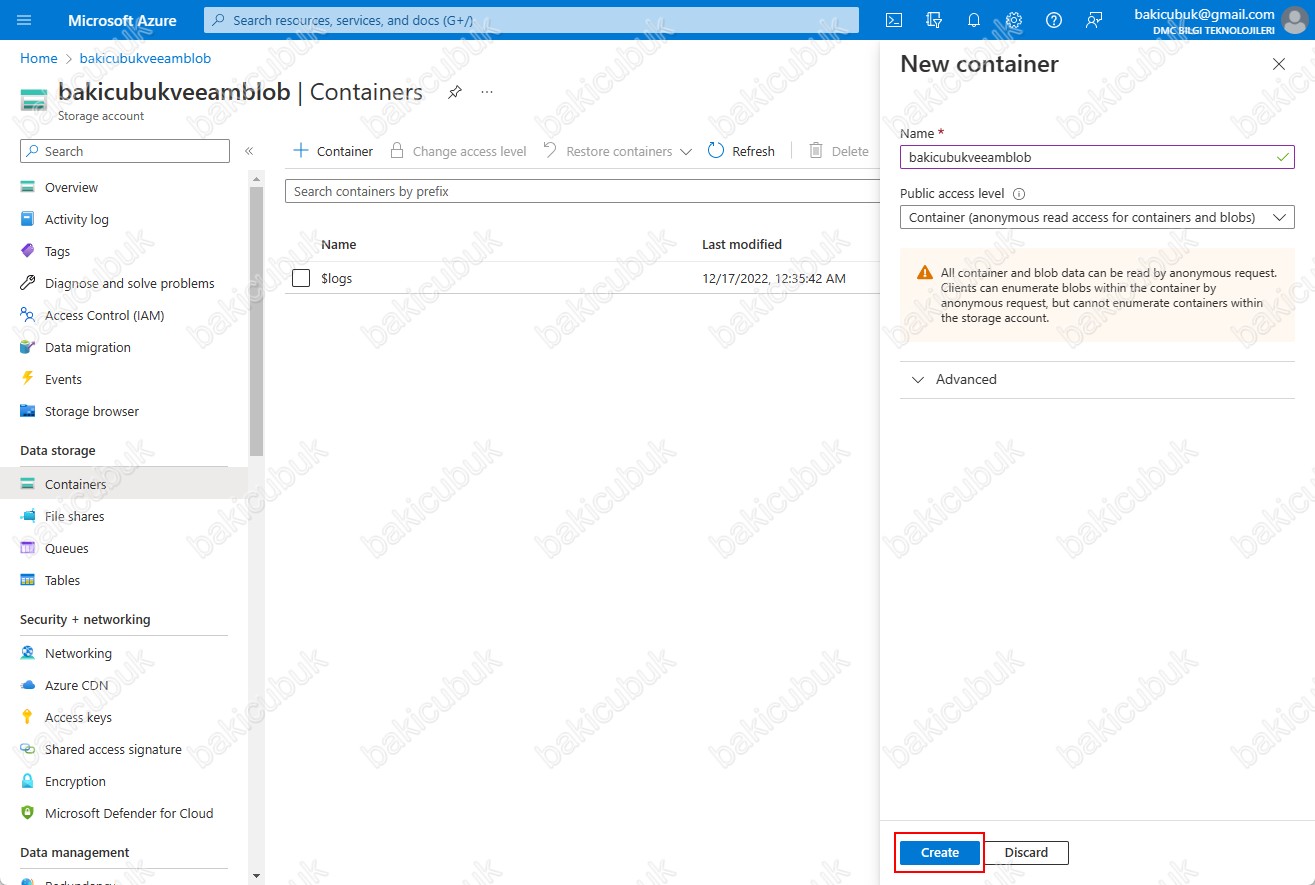This screenshot has width=1315, height=885.
Task: Click the Diagnose and solve problems wrench icon
Action: tap(28, 283)
